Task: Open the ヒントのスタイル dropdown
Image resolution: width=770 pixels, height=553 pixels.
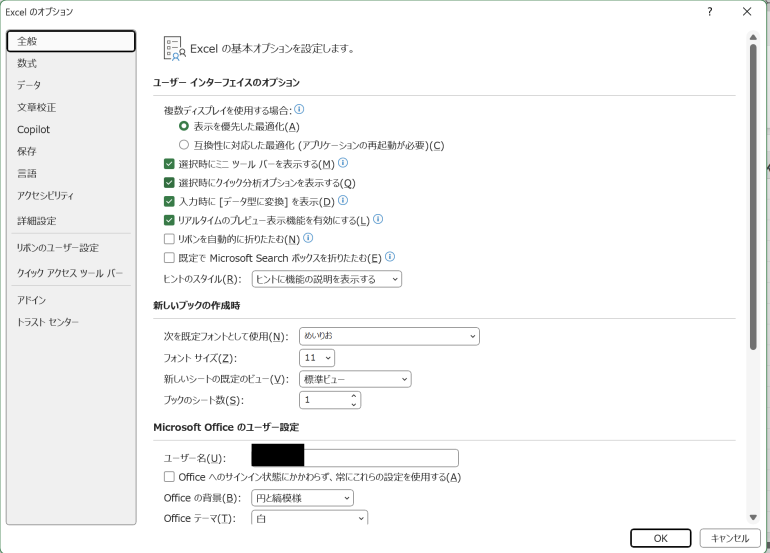Action: tap(325, 279)
